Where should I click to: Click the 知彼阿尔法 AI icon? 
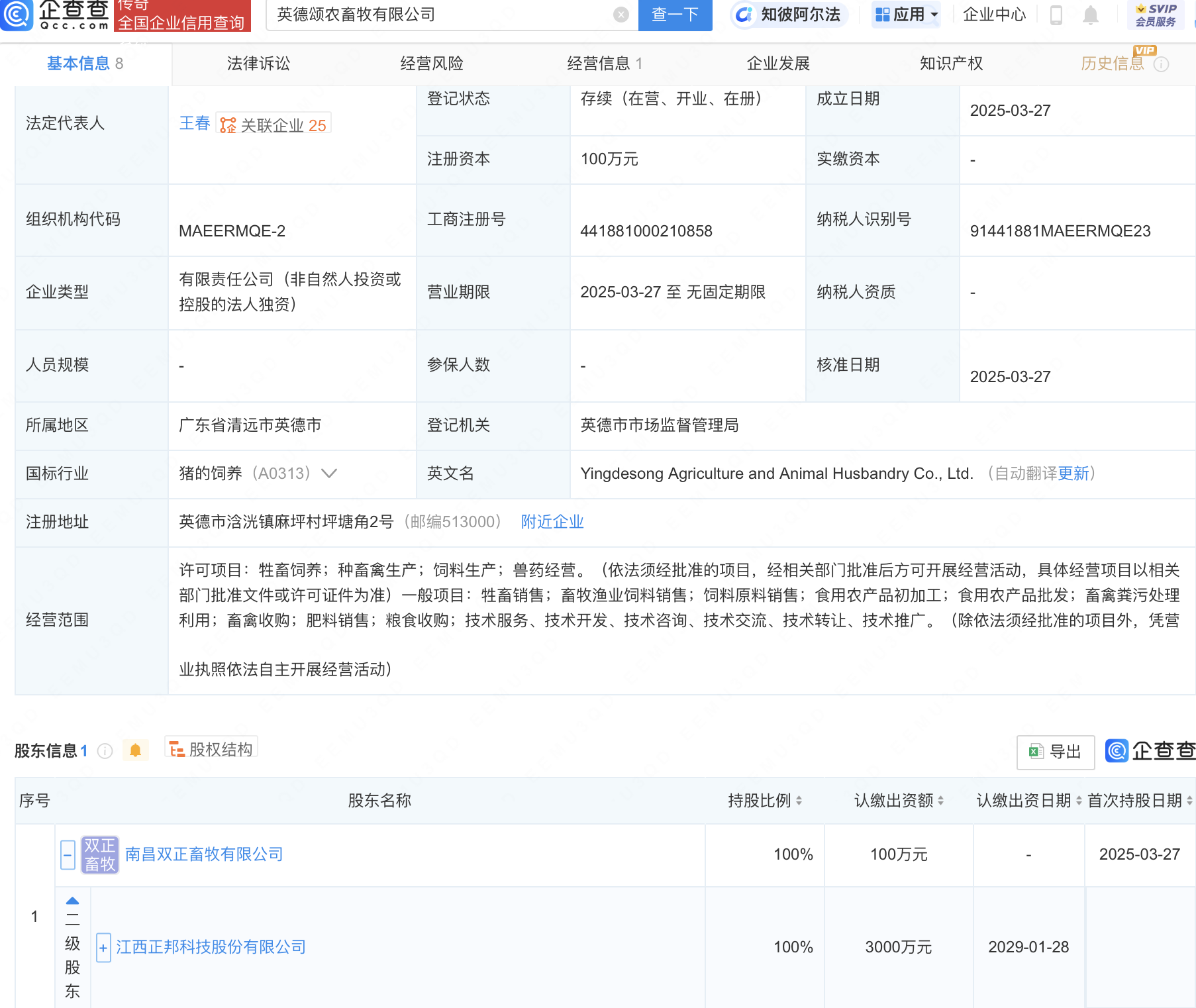pos(744,15)
